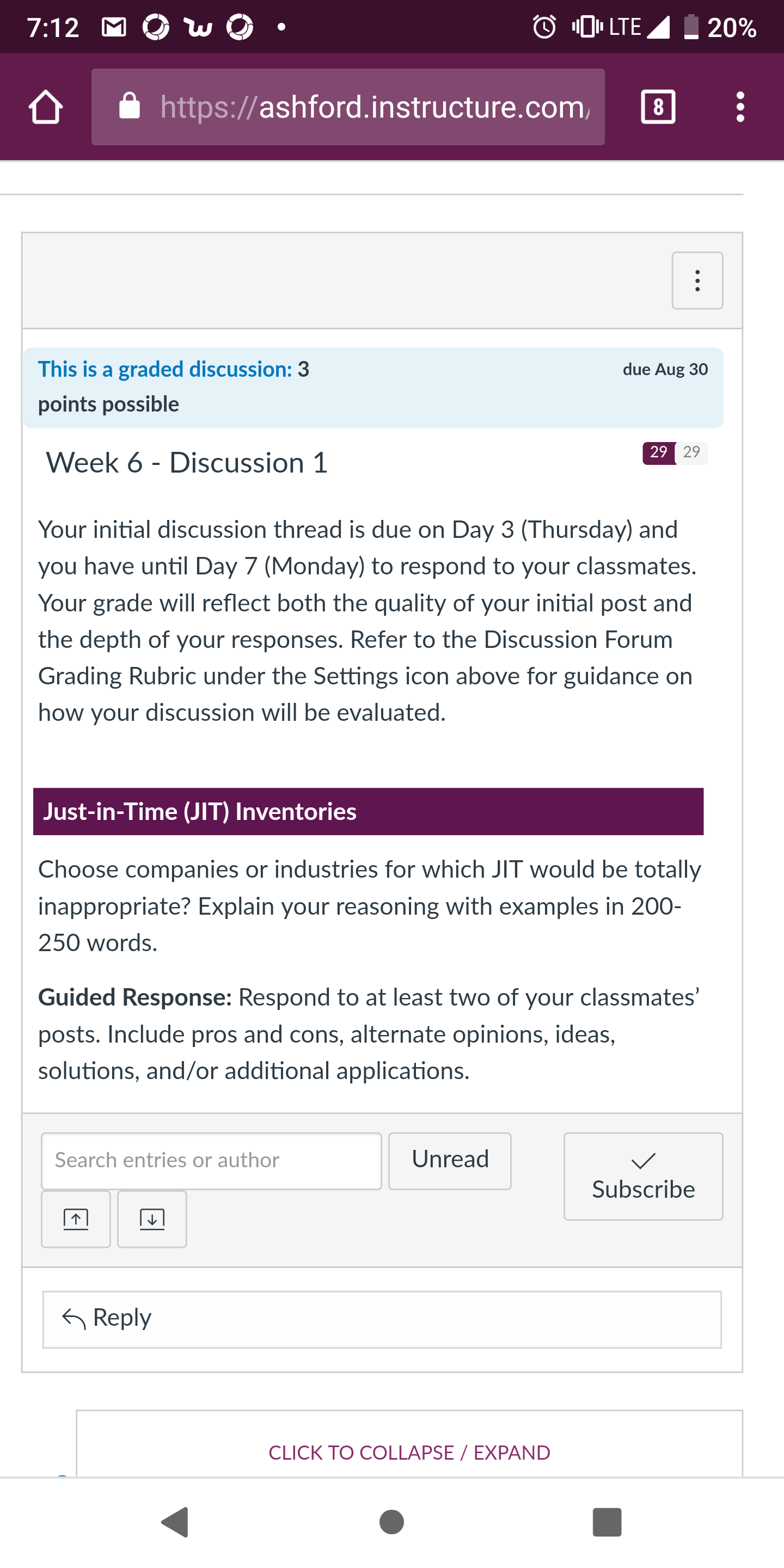Collapse all replies with the up-arrow icon
Viewport: 784px width, 1568px height.
tap(76, 1219)
